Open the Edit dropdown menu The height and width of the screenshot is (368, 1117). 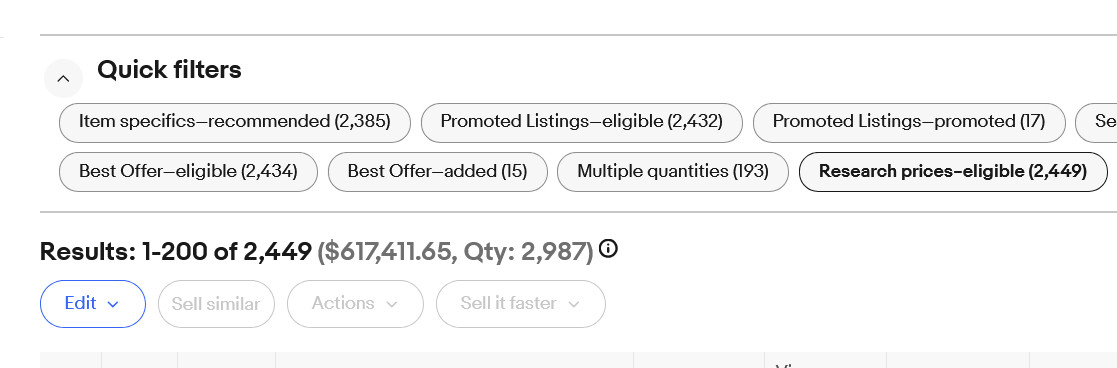click(x=93, y=304)
